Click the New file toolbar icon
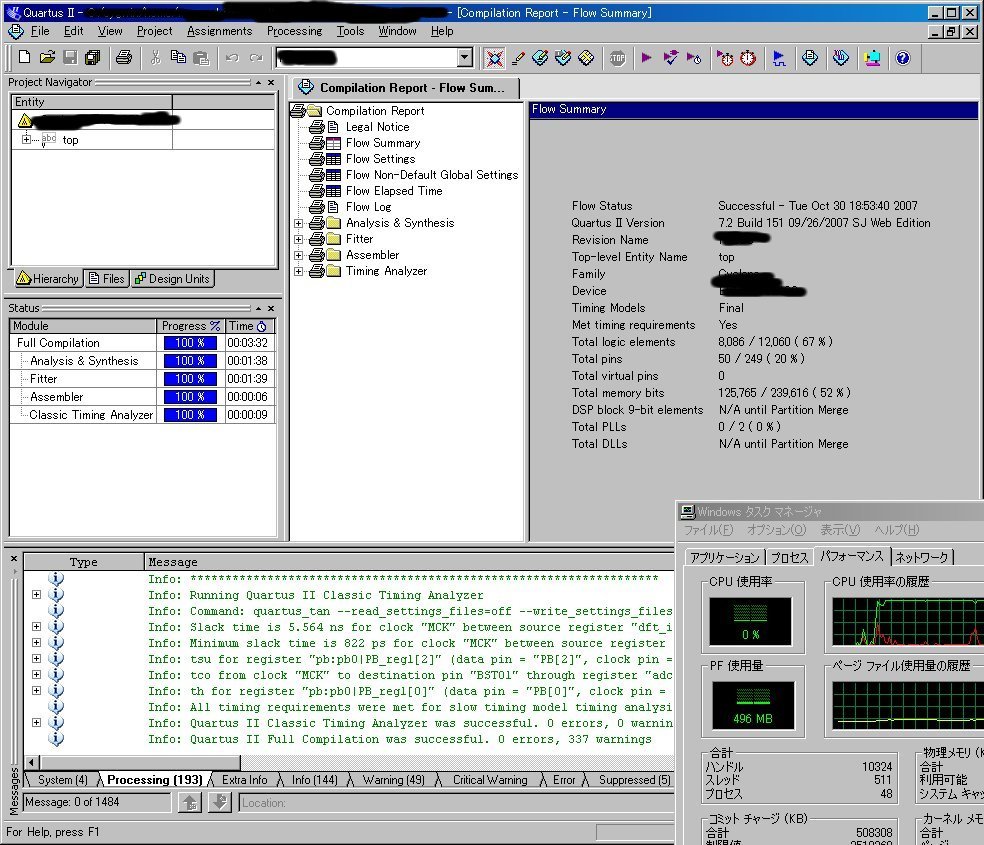The image size is (984, 845). pos(25,58)
